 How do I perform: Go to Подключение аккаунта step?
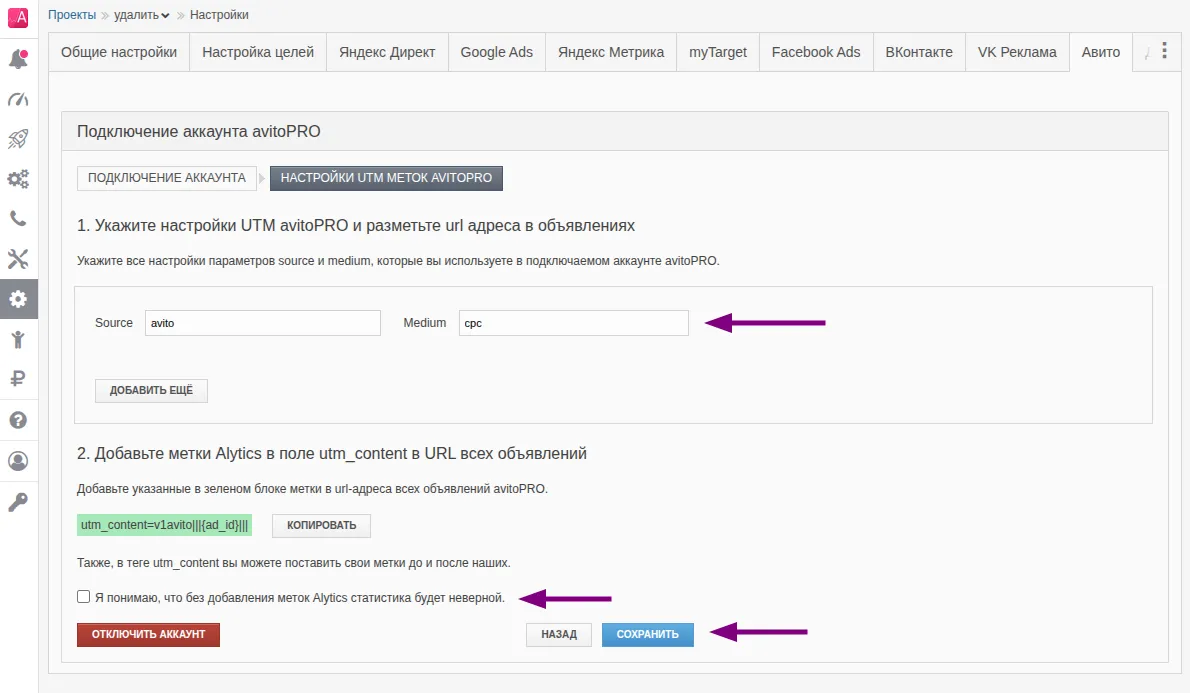pyautogui.click(x=167, y=178)
